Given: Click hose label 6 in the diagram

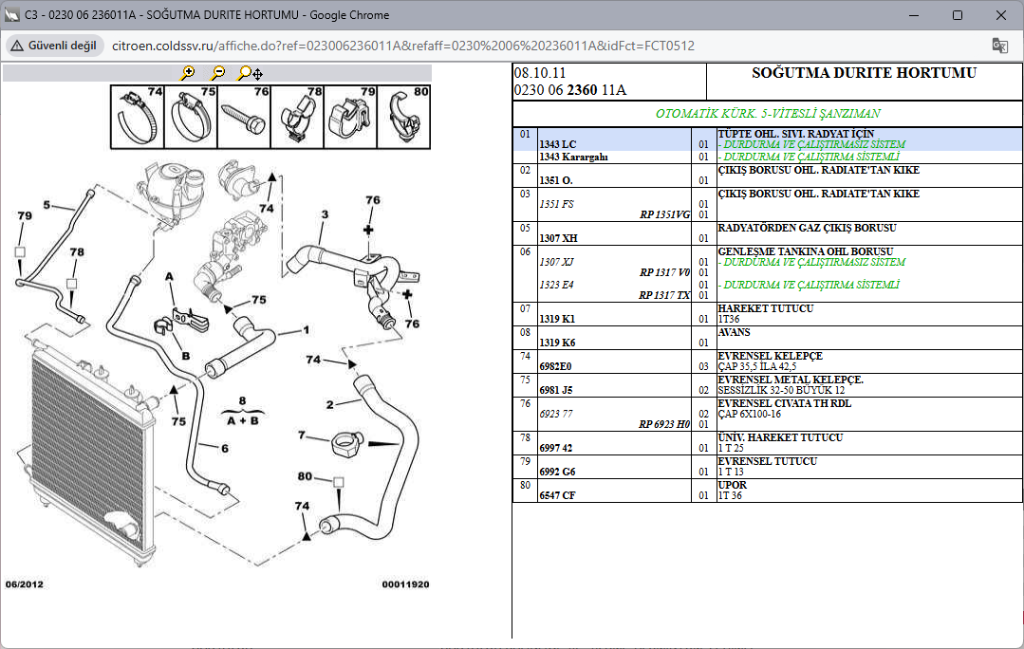Looking at the screenshot, I should 224,449.
